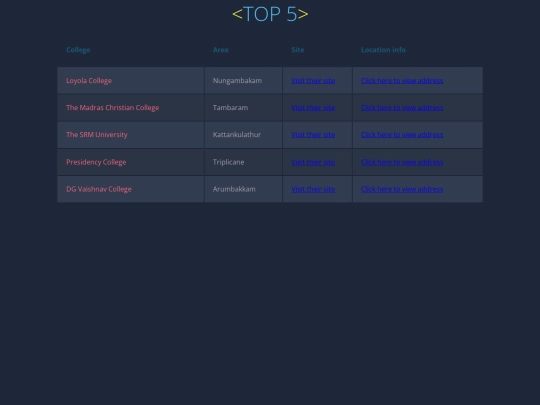
Task: Open Loyola College's Visit their site link
Action: [x=313, y=81]
